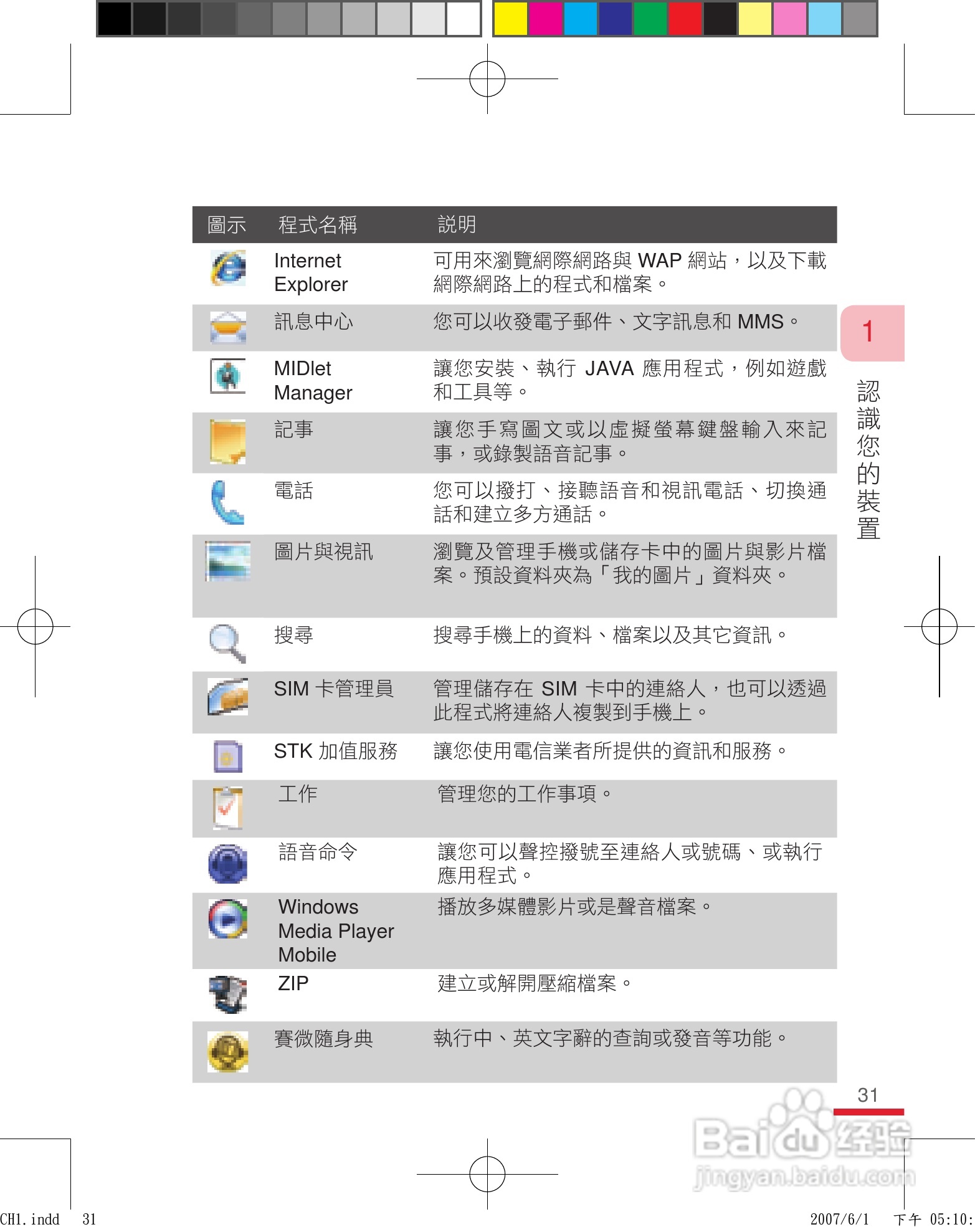The height and width of the screenshot is (1232, 975).
Task: Click the 工作 clipboard checkmark icon
Action: 227,808
